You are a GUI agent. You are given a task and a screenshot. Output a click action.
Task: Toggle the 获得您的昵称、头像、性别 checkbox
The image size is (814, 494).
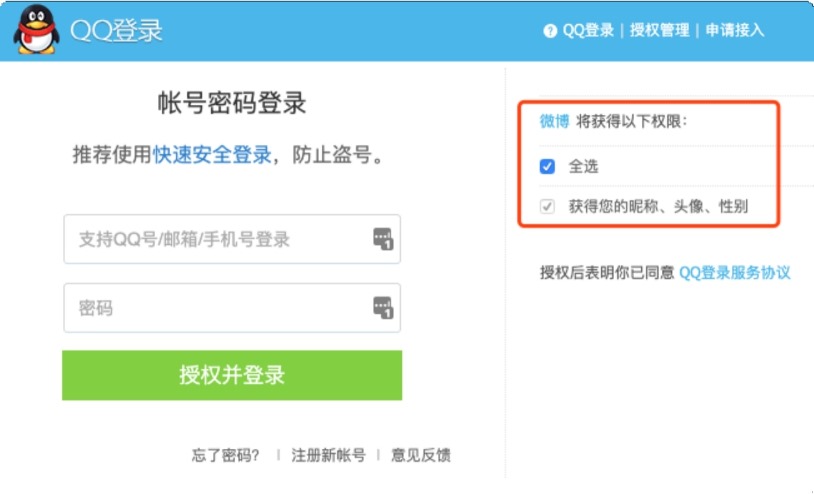tap(547, 207)
